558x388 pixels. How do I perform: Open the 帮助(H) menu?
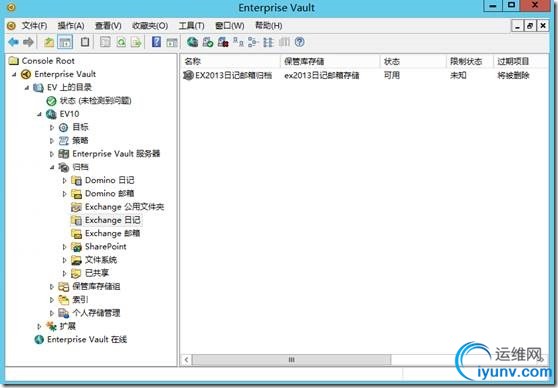(269, 26)
